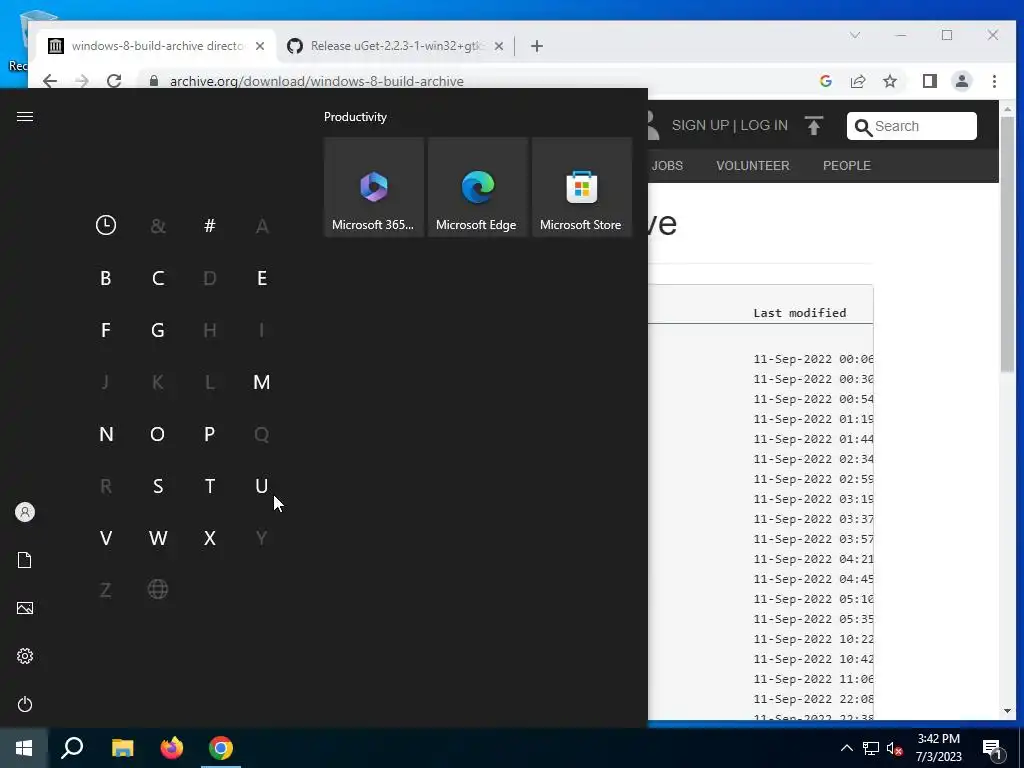Toggle Chrome side panel
This screenshot has width=1024, height=768.
(x=930, y=81)
